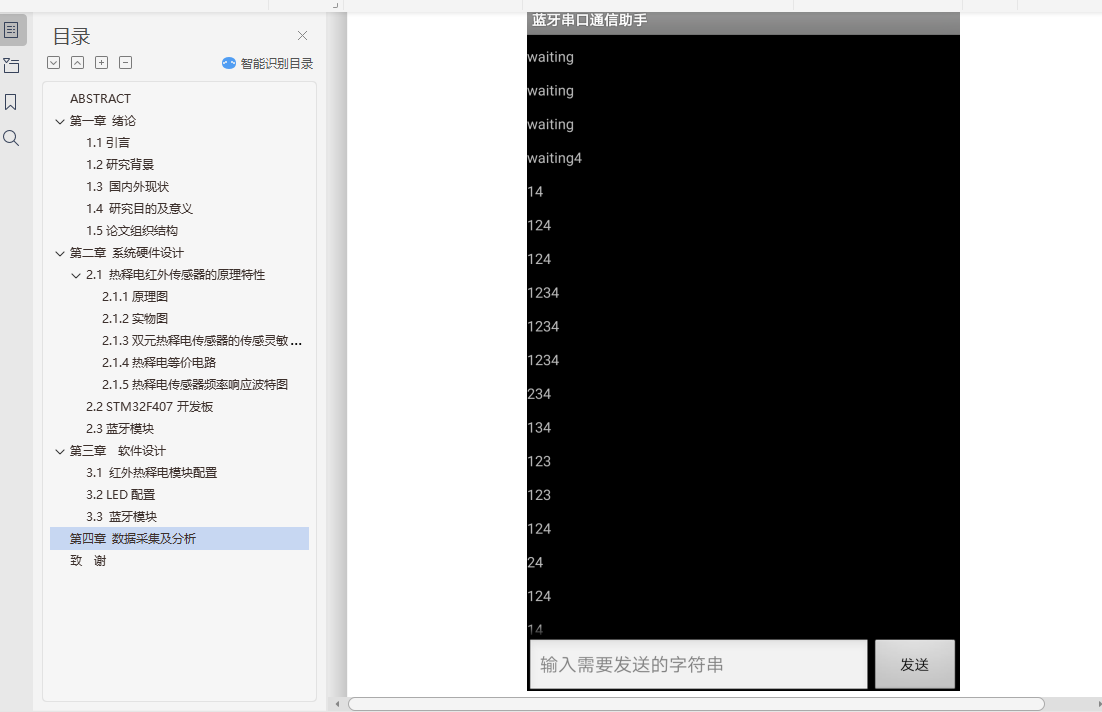This screenshot has height=712, width=1102.
Task: Select 2.2 STM32F407 开发板 entry
Action: [150, 407]
